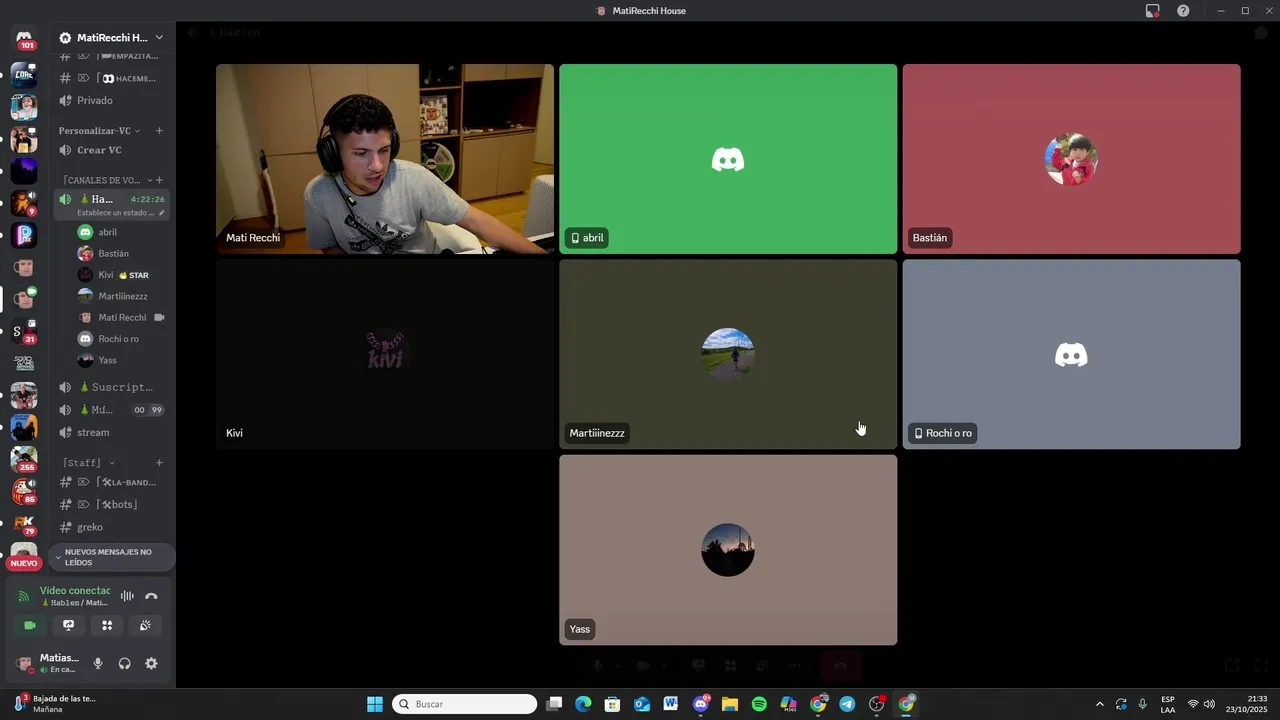The image size is (1280, 720).
Task: Open the bots text channel
Action: pos(111,505)
